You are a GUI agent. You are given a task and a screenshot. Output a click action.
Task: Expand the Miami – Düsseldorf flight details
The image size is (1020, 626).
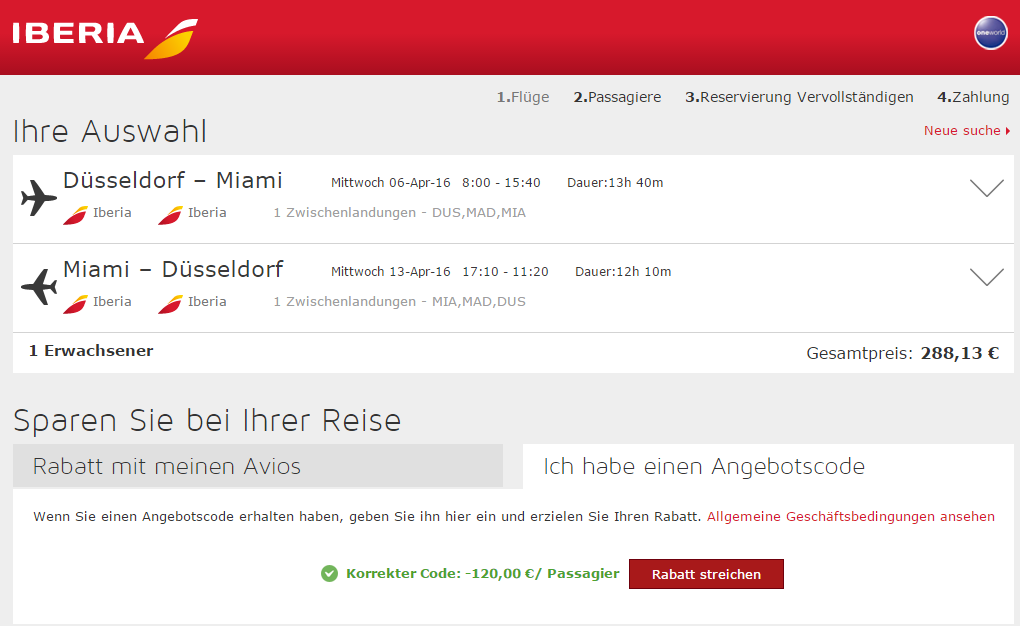[x=986, y=277]
